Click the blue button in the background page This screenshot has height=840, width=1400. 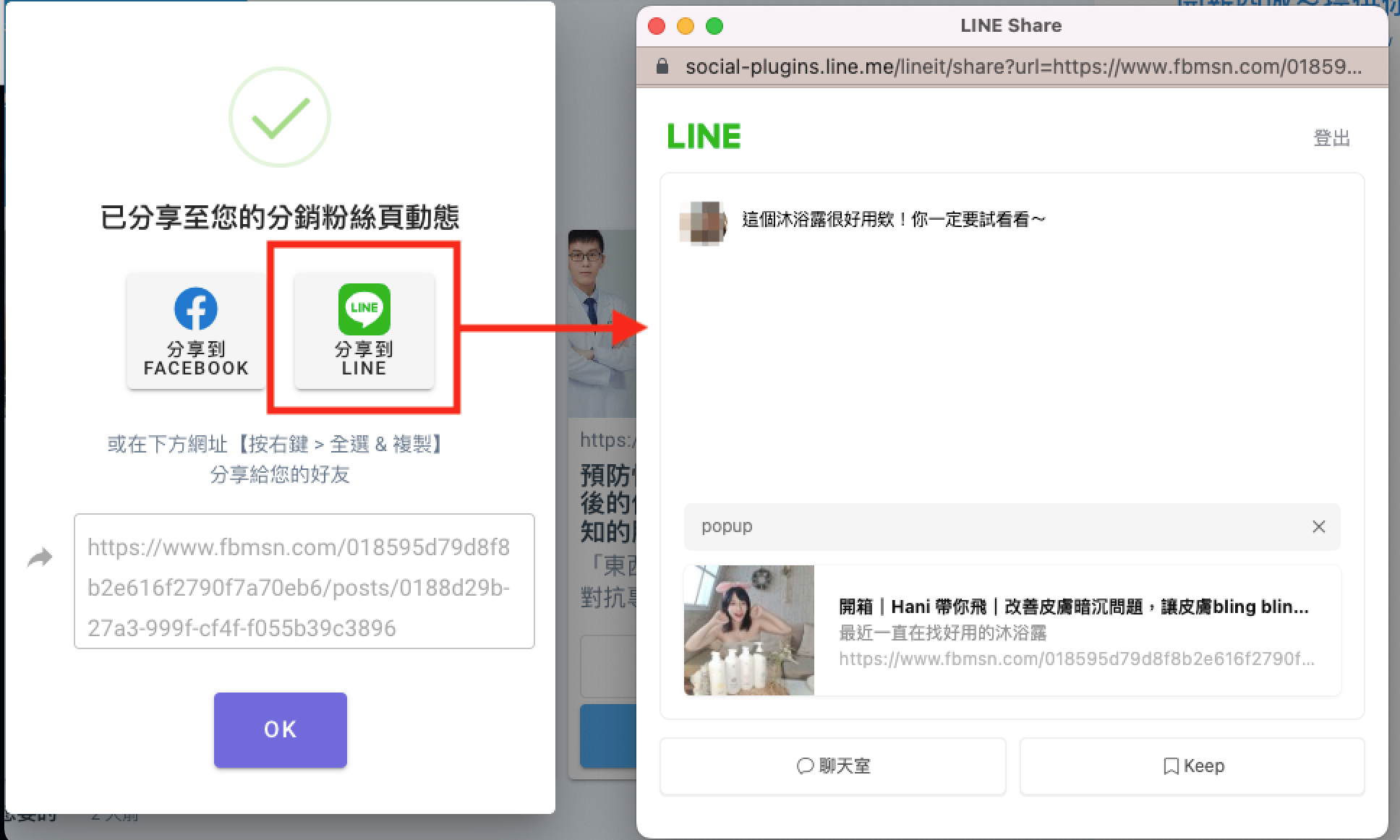(608, 736)
